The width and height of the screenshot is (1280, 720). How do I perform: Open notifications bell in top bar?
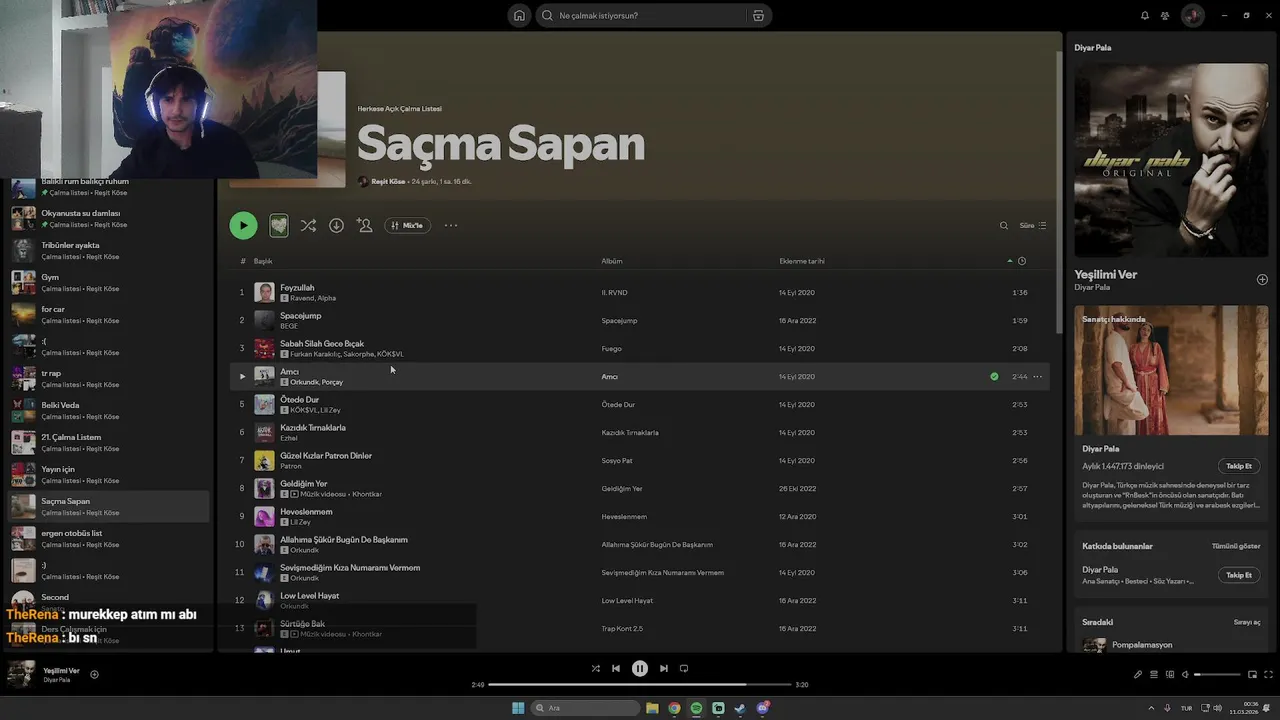pyautogui.click(x=1145, y=16)
